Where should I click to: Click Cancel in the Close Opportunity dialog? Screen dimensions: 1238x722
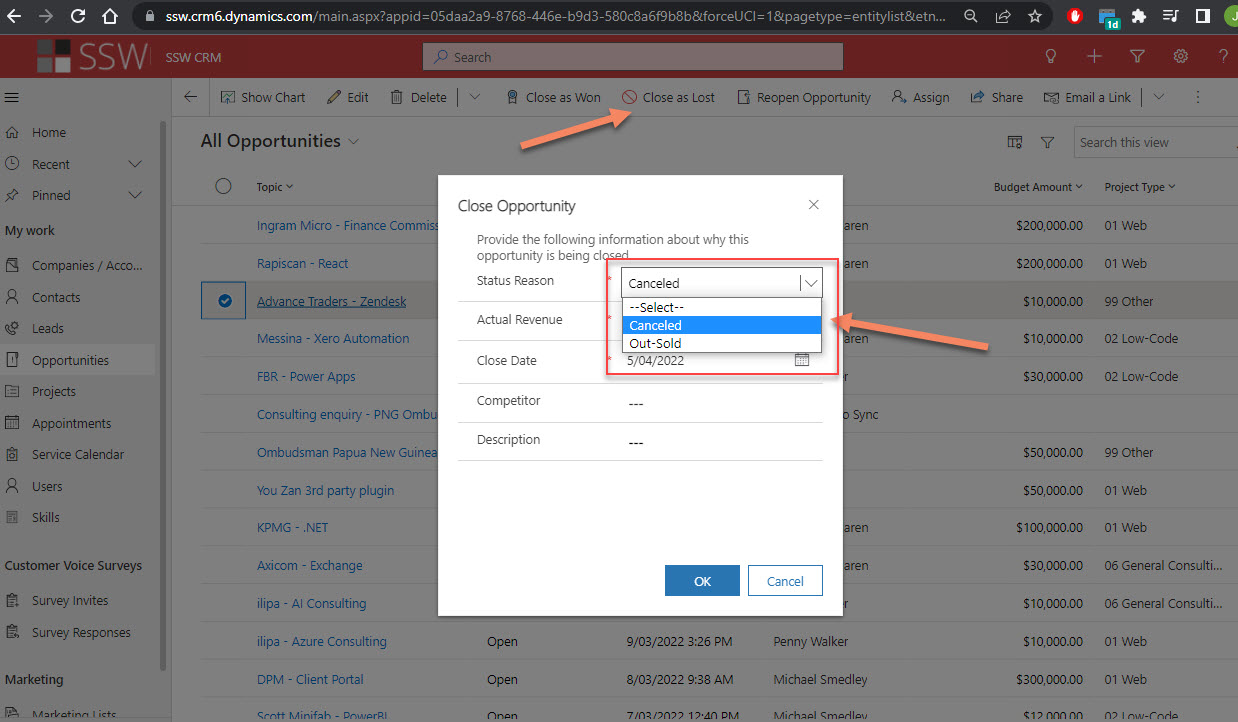click(785, 581)
